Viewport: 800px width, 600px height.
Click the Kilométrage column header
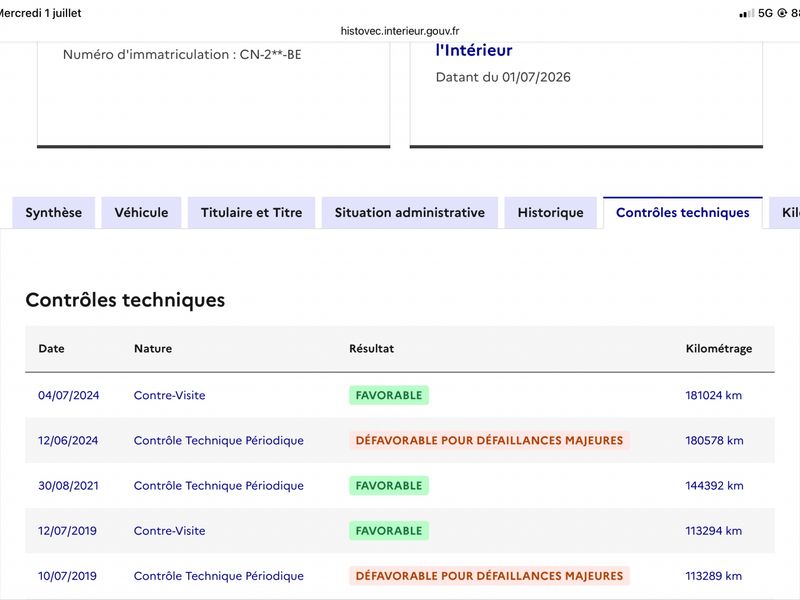pyautogui.click(x=719, y=348)
